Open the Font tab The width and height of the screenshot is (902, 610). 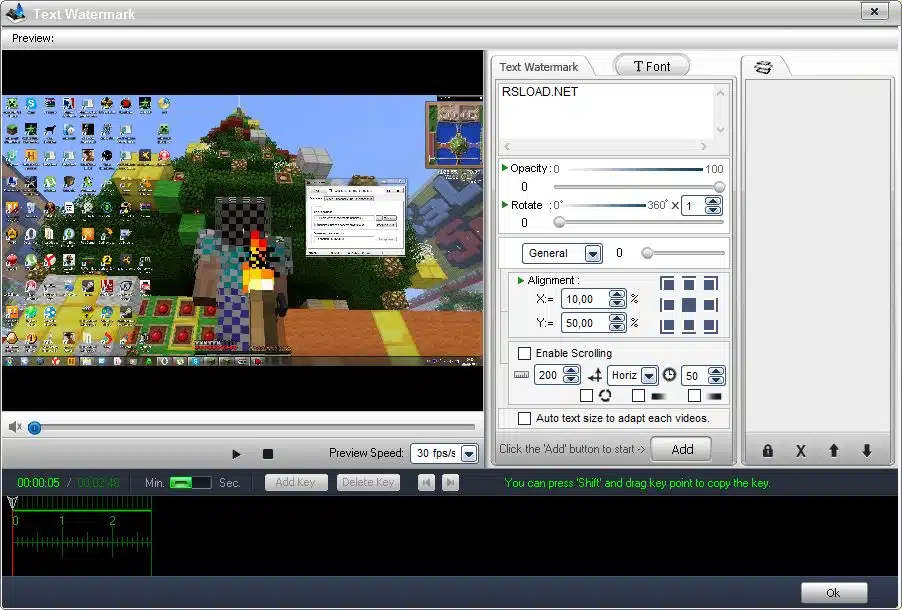pos(652,67)
